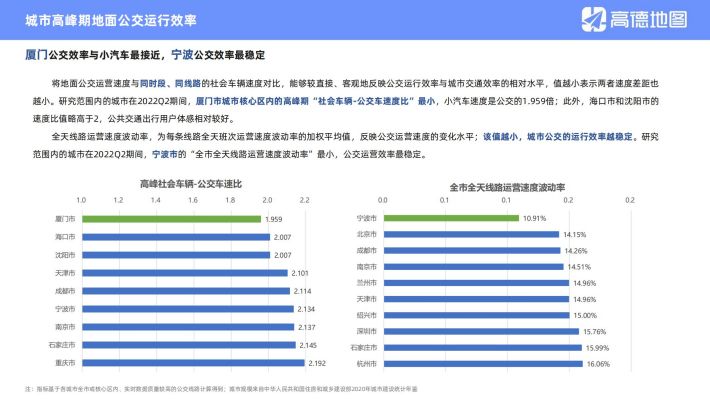Click the 重庆市 bar in speed ratio chart
This screenshot has width=710, height=399.
[x=193, y=363]
